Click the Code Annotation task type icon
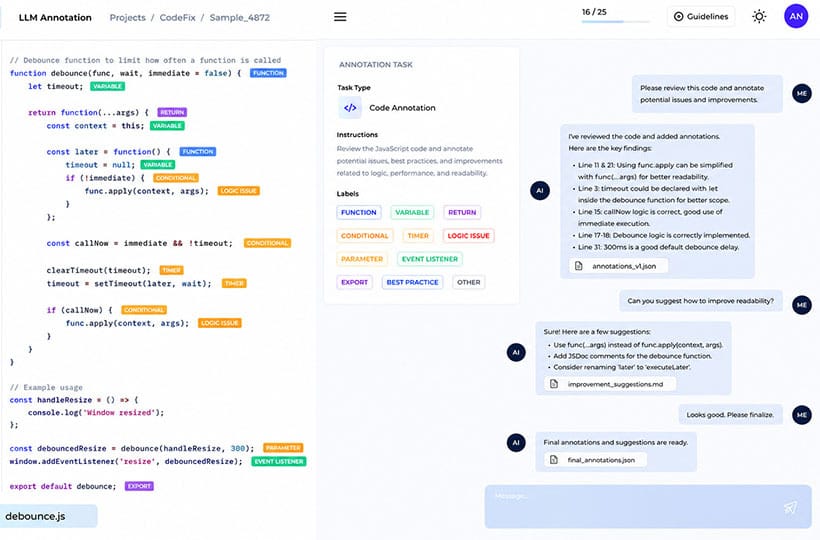 350,108
